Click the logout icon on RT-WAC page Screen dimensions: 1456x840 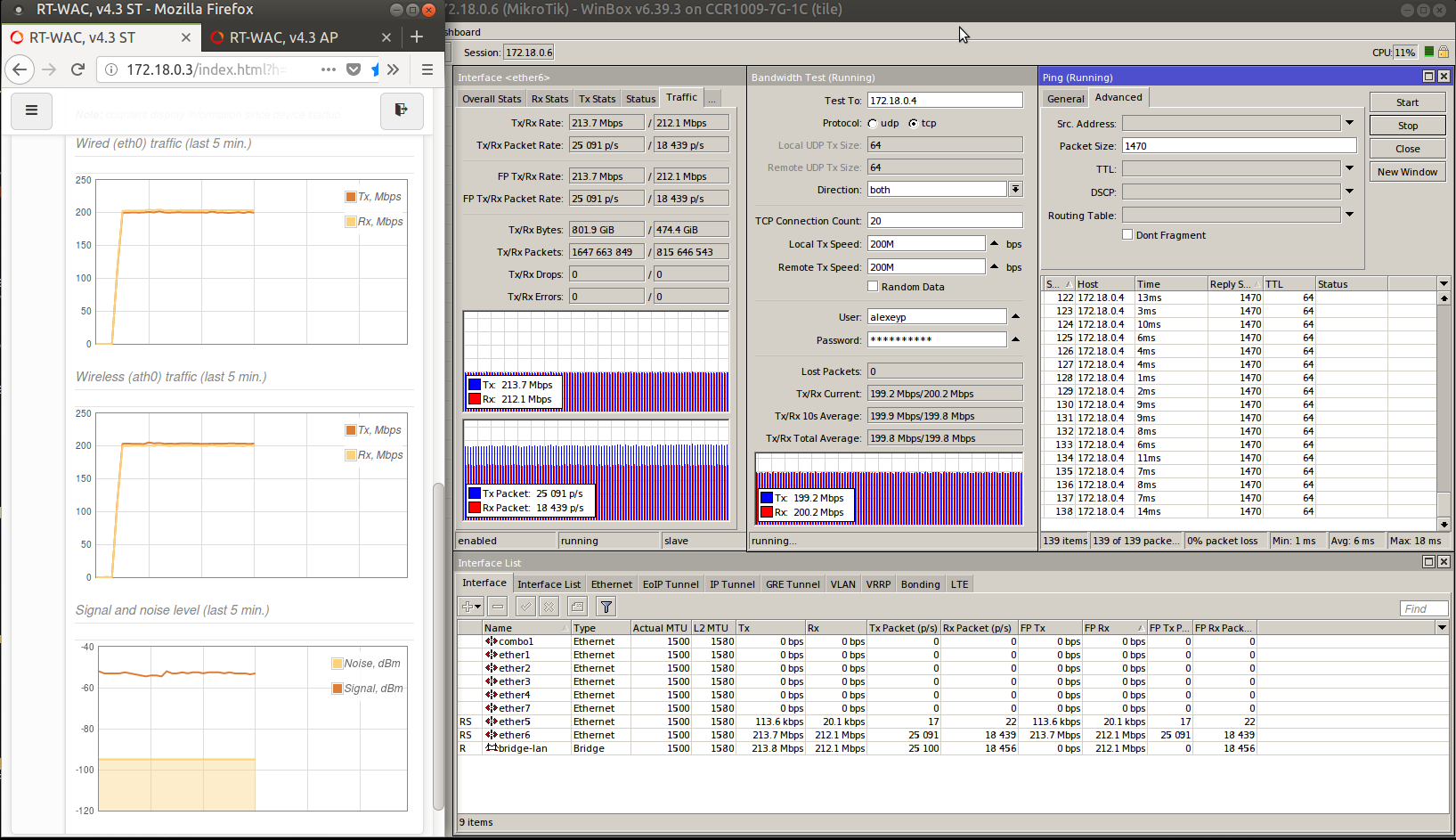pyautogui.click(x=401, y=110)
